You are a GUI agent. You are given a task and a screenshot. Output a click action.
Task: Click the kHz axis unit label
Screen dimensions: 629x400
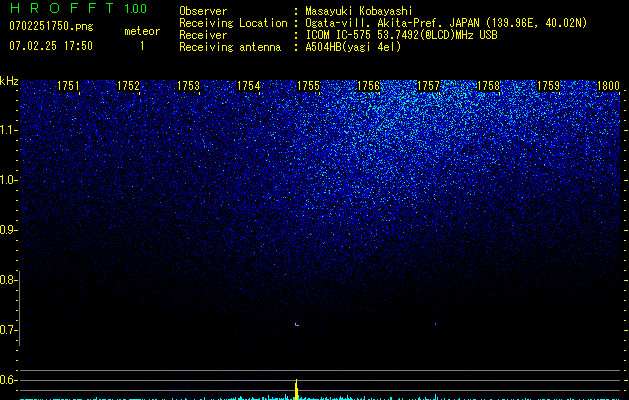point(9,81)
